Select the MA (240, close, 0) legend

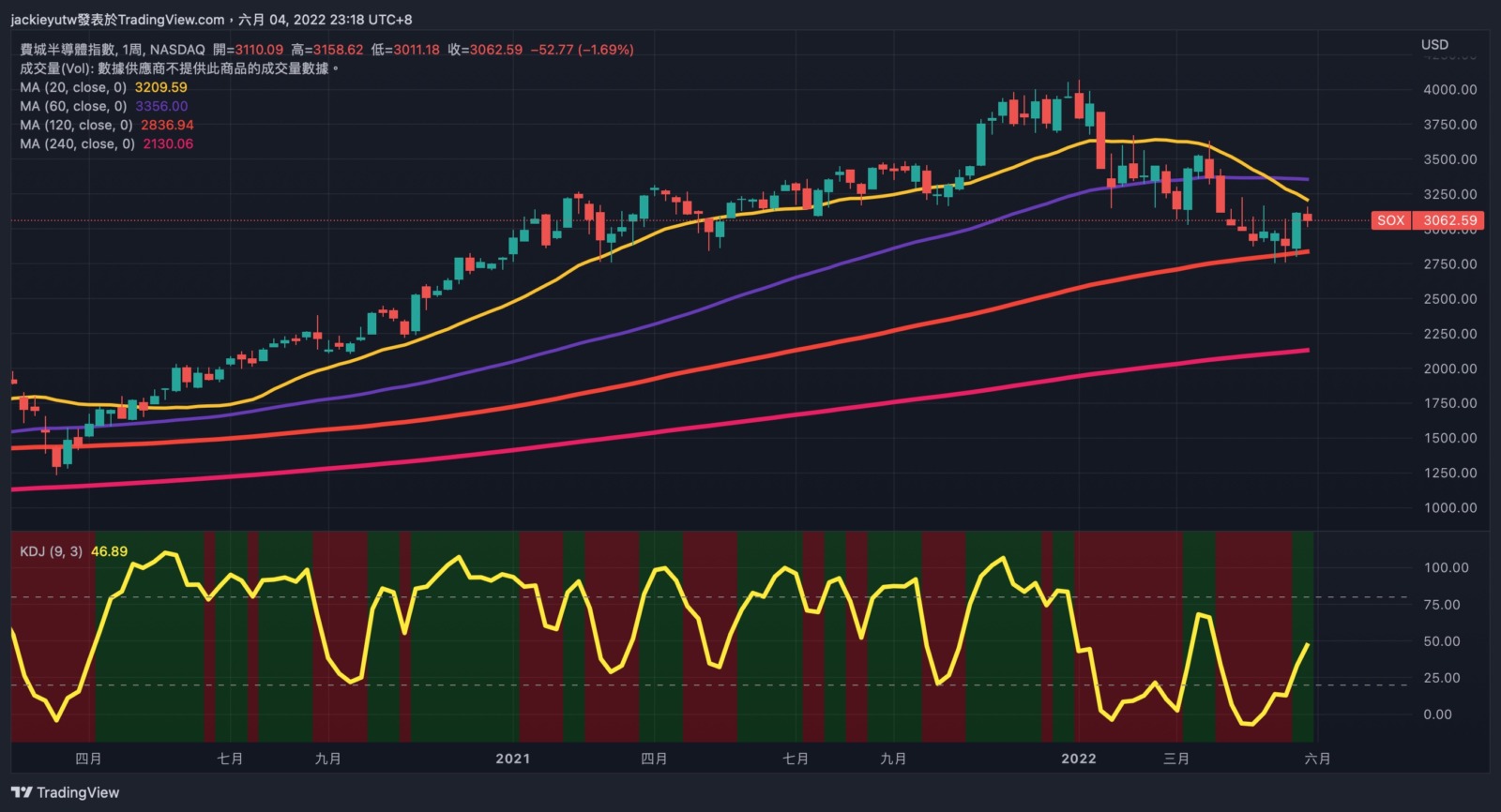point(77,143)
